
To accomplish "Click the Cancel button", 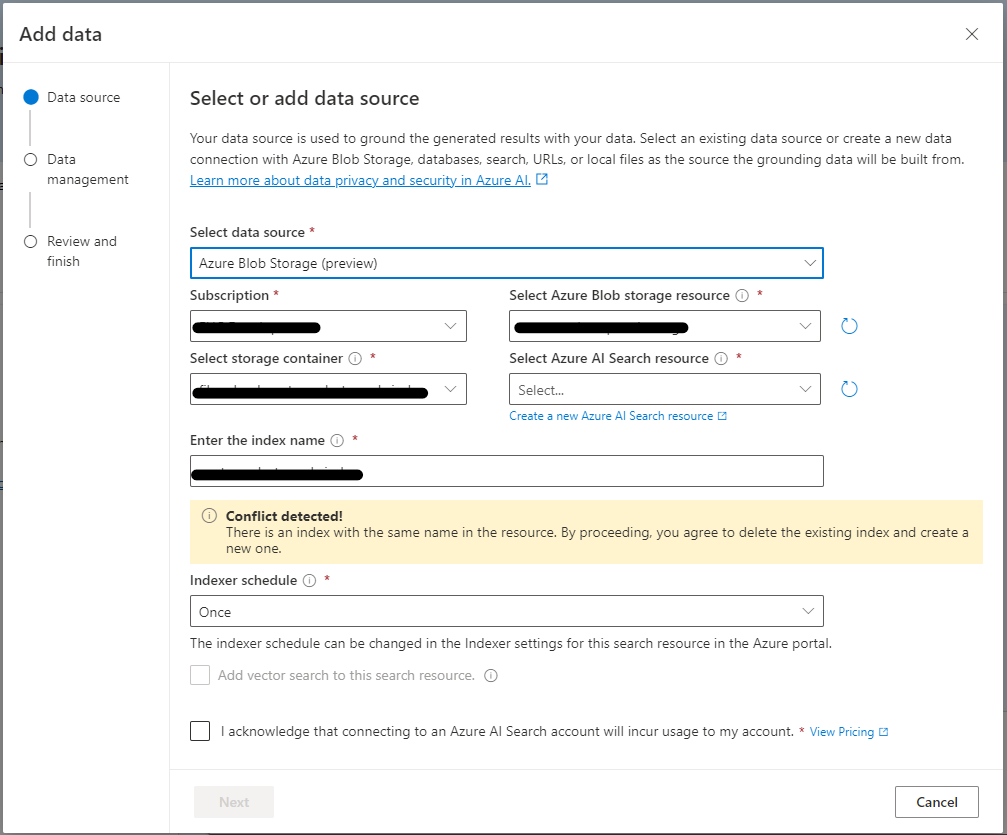I will click(x=936, y=802).
